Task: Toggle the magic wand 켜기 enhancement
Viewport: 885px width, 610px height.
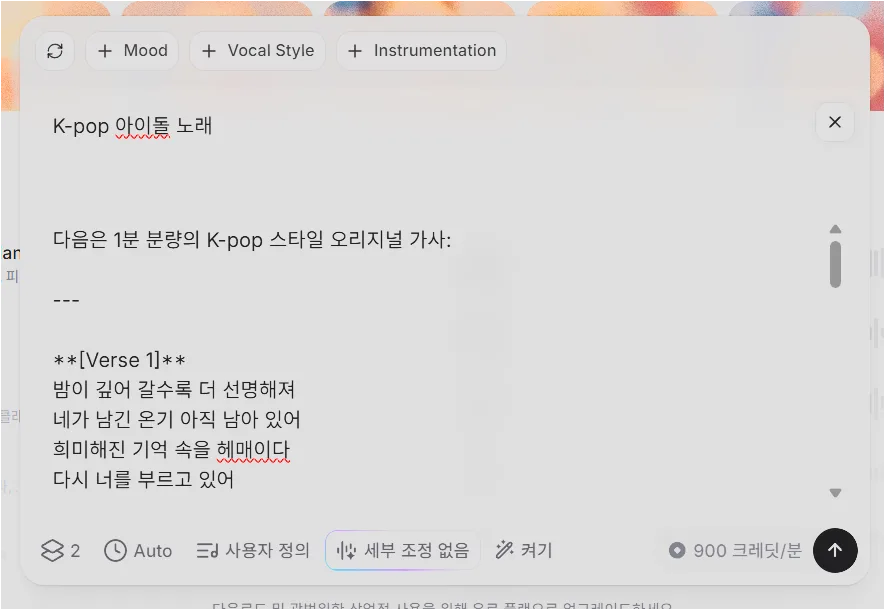Action: point(523,550)
